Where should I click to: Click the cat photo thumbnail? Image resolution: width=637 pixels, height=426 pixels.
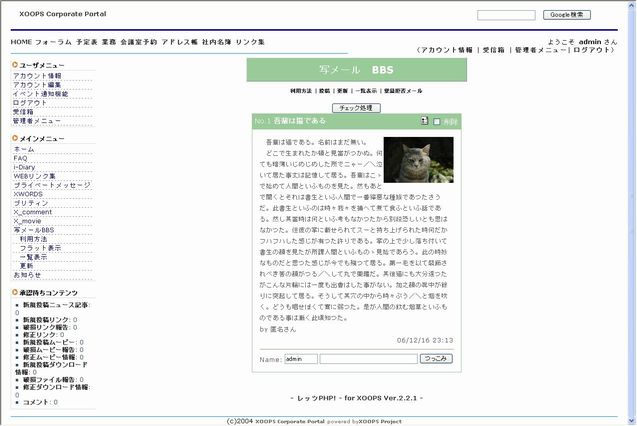click(418, 160)
